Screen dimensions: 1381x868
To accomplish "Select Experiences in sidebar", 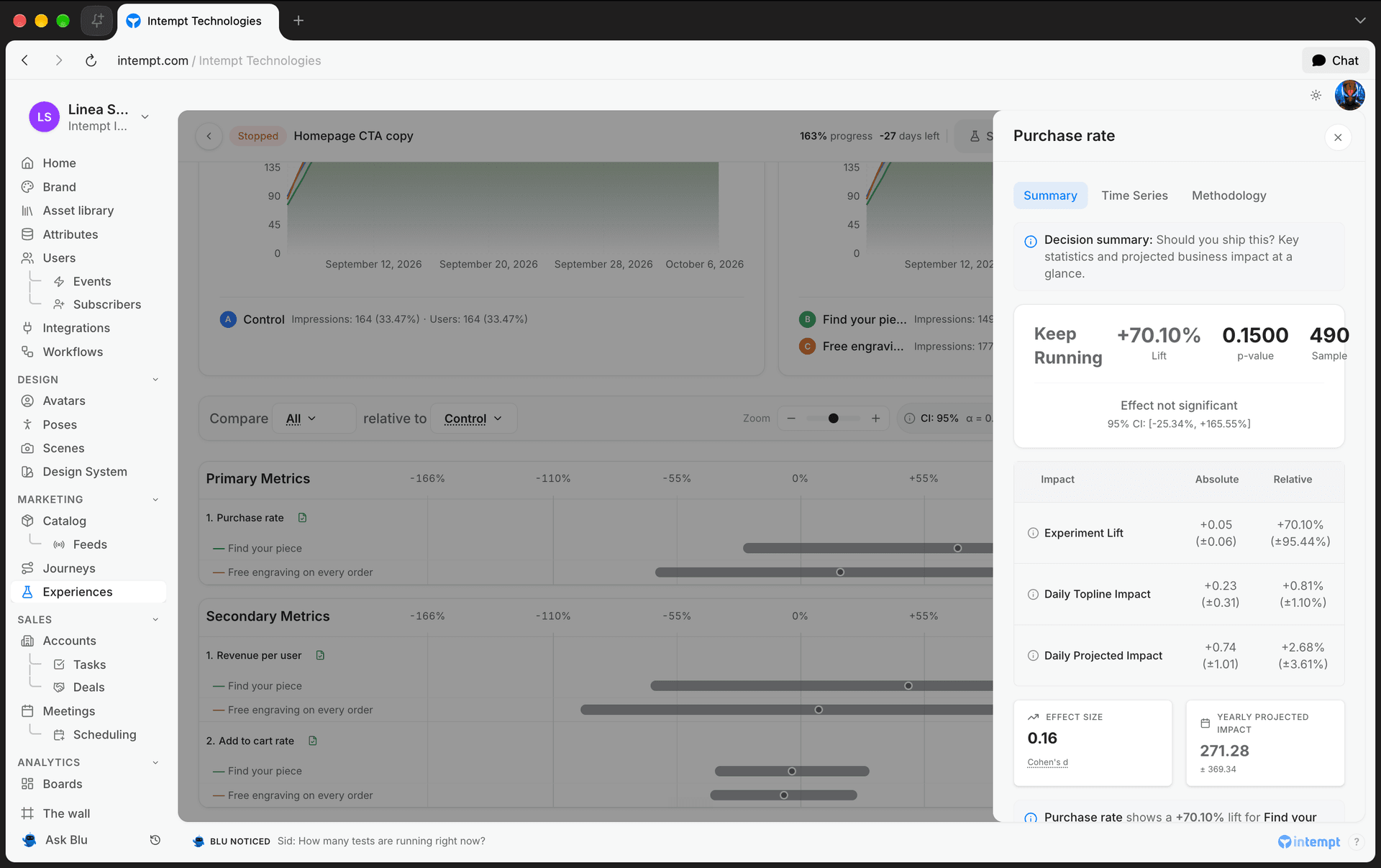I will pyautogui.click(x=88, y=592).
